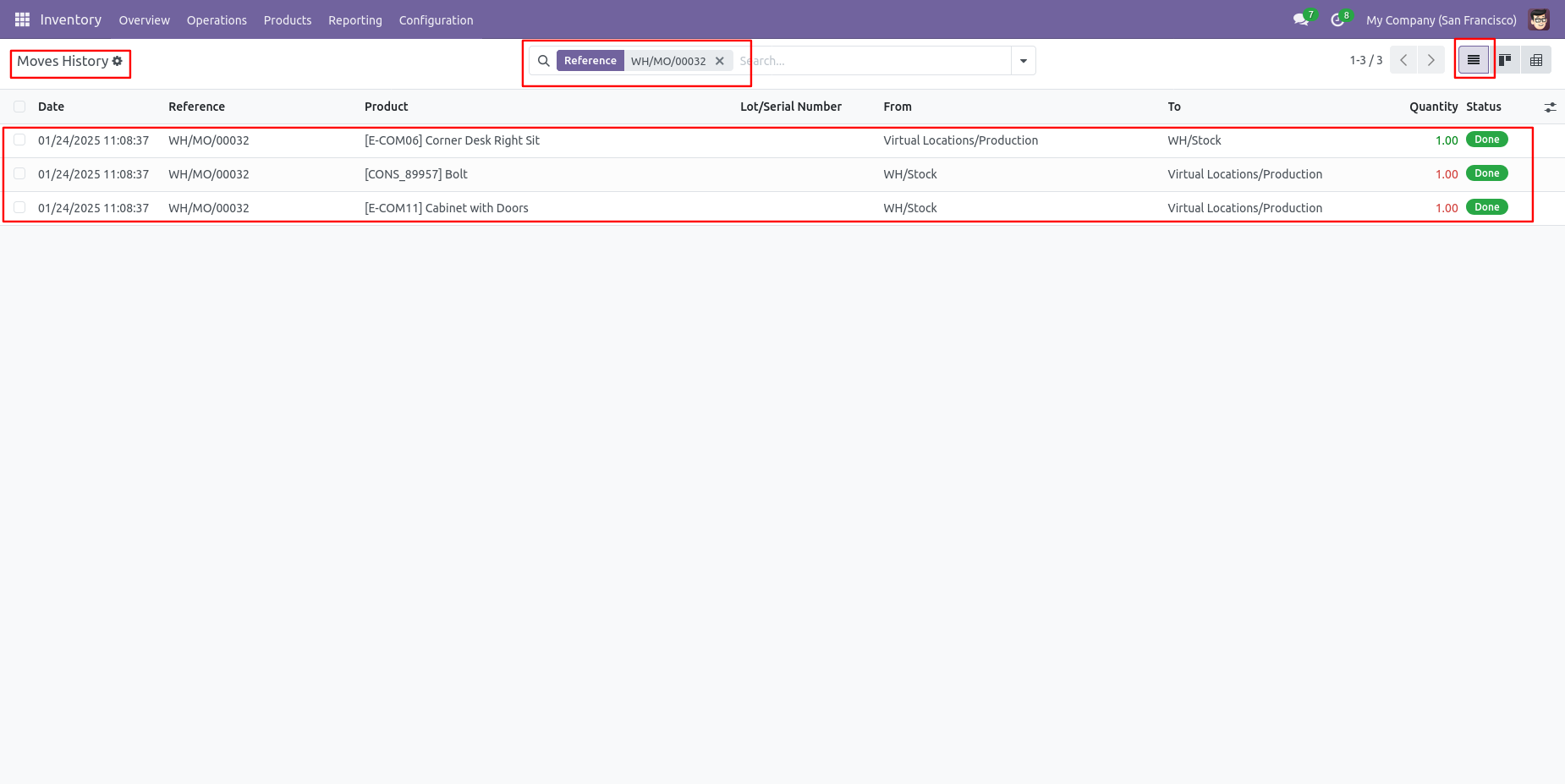Screen dimensions: 1565x784
Task: Go to previous page of records
Action: click(x=1403, y=60)
